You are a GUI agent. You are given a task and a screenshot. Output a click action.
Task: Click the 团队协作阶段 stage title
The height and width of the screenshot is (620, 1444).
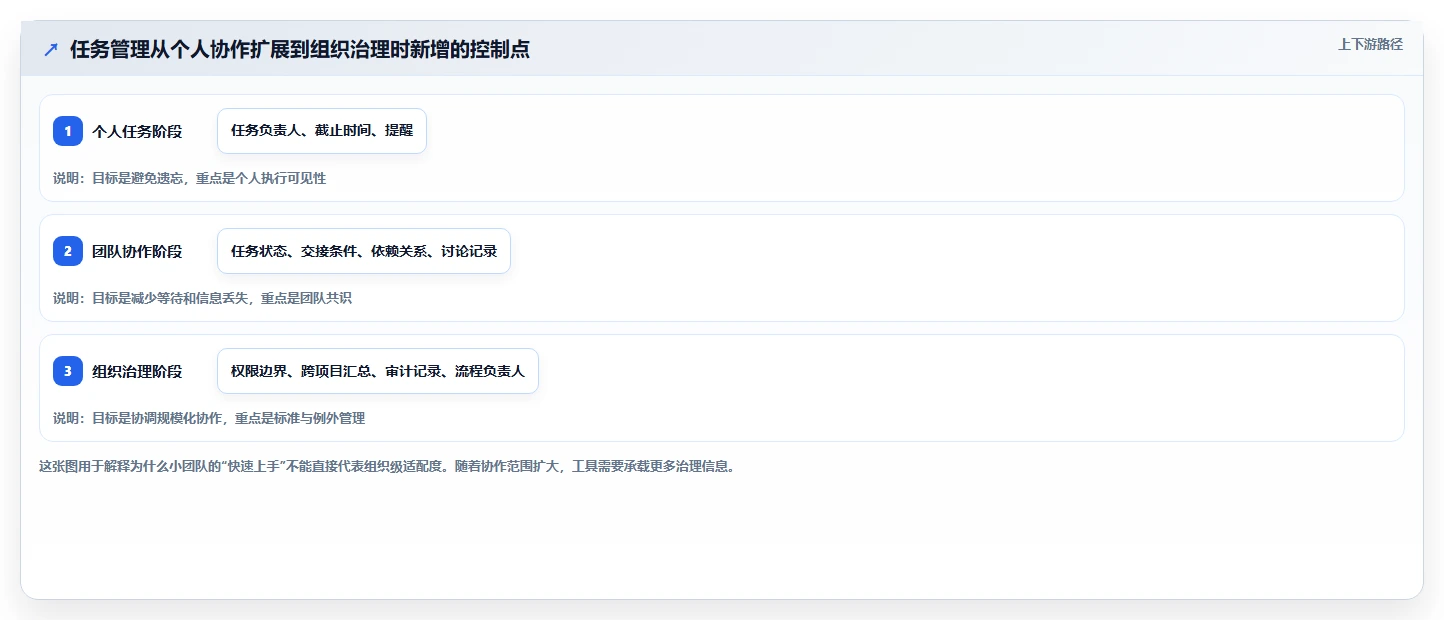(x=137, y=251)
